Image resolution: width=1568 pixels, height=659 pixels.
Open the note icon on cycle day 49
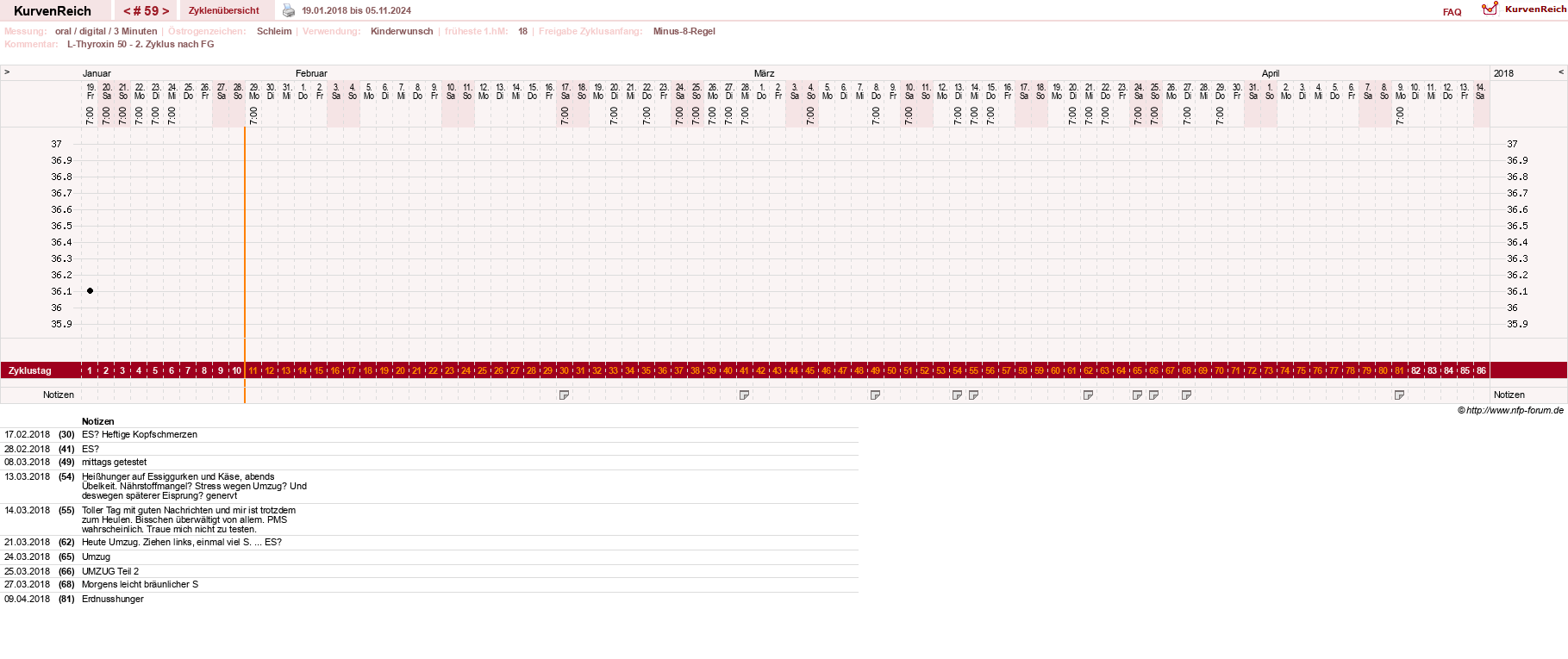tap(876, 395)
